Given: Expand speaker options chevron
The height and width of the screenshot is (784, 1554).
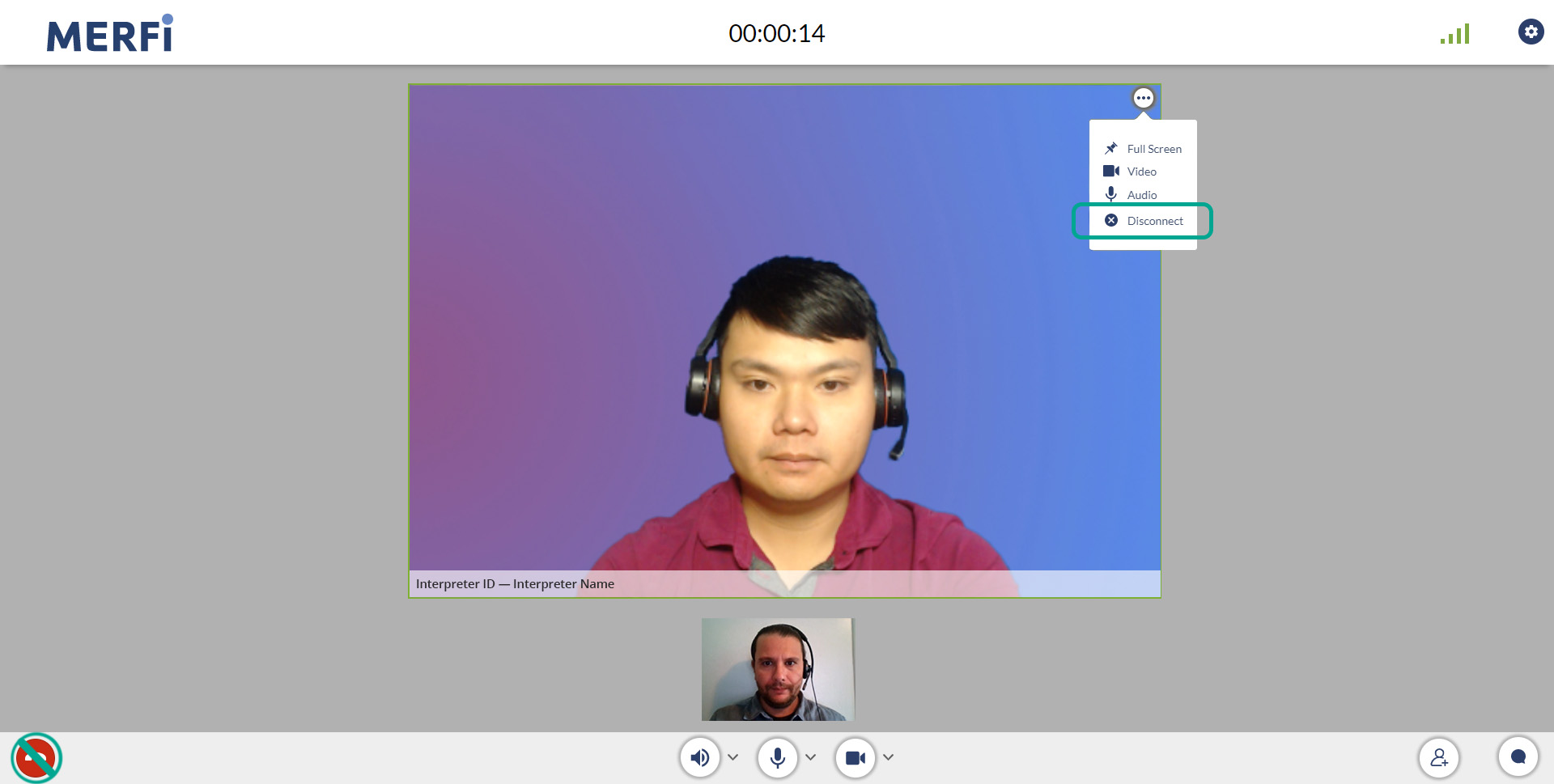Looking at the screenshot, I should pos(733,757).
